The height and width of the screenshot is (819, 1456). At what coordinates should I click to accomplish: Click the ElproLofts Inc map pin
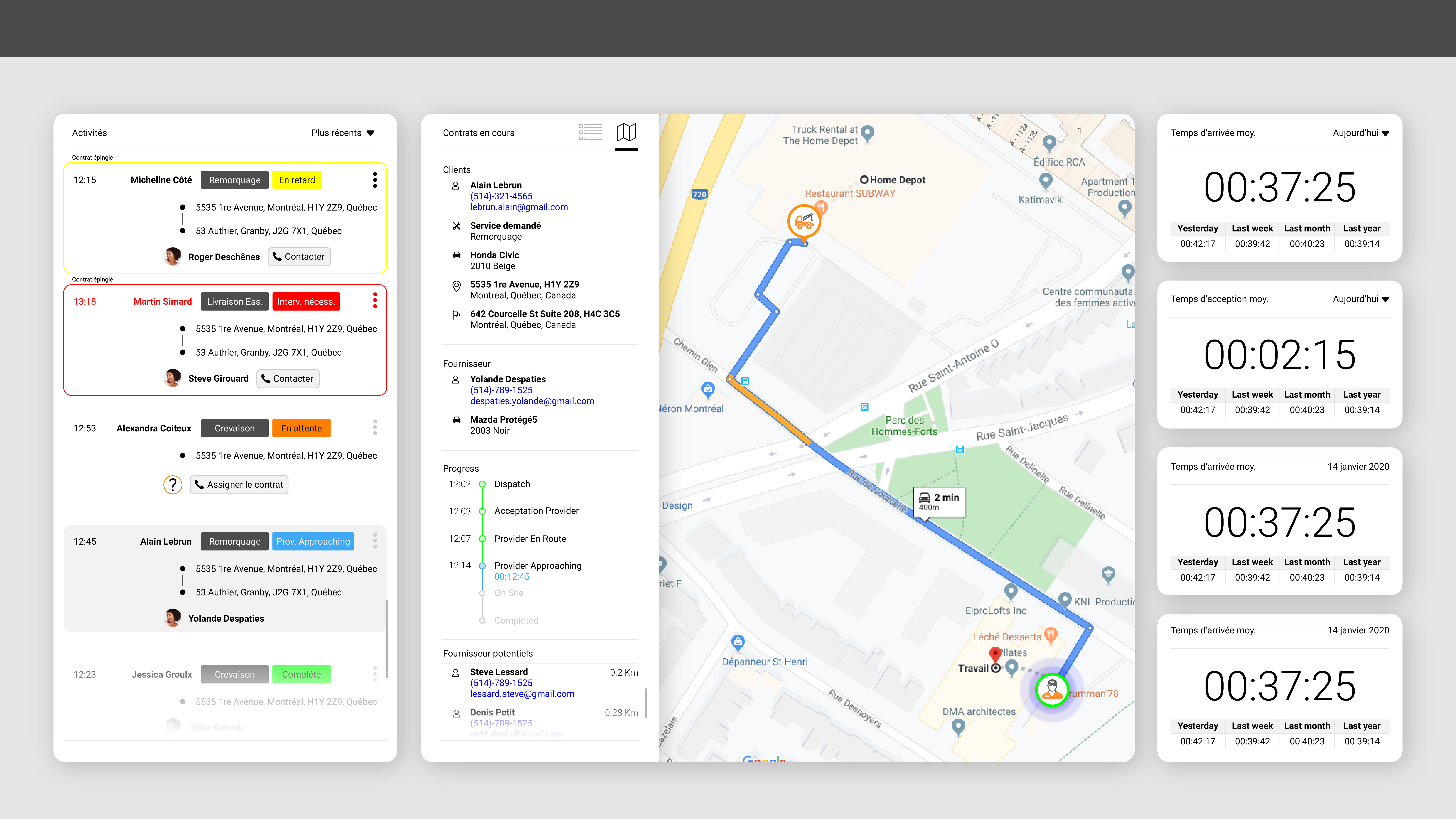[1011, 592]
